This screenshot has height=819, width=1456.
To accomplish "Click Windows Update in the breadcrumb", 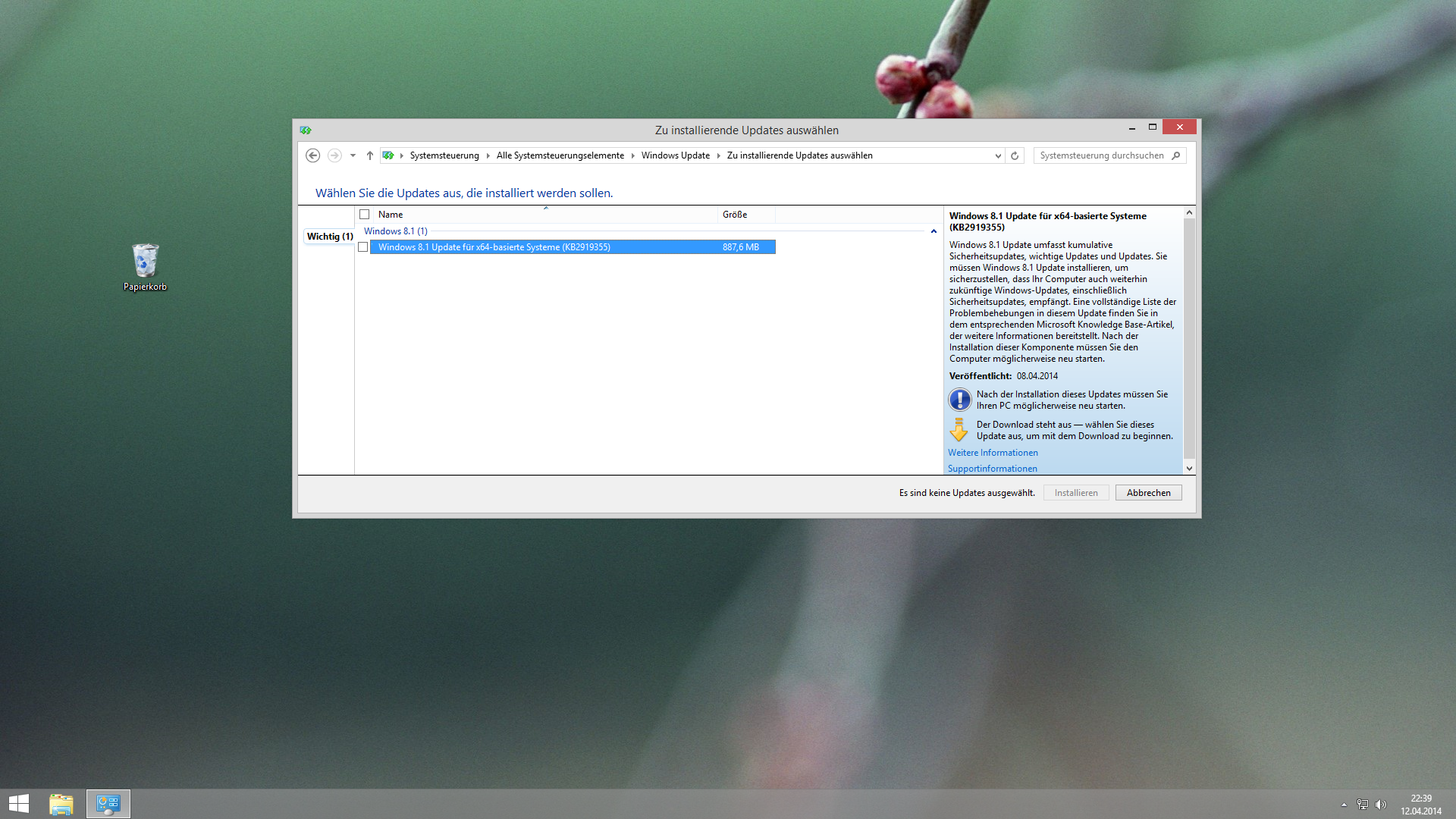I will click(x=676, y=155).
